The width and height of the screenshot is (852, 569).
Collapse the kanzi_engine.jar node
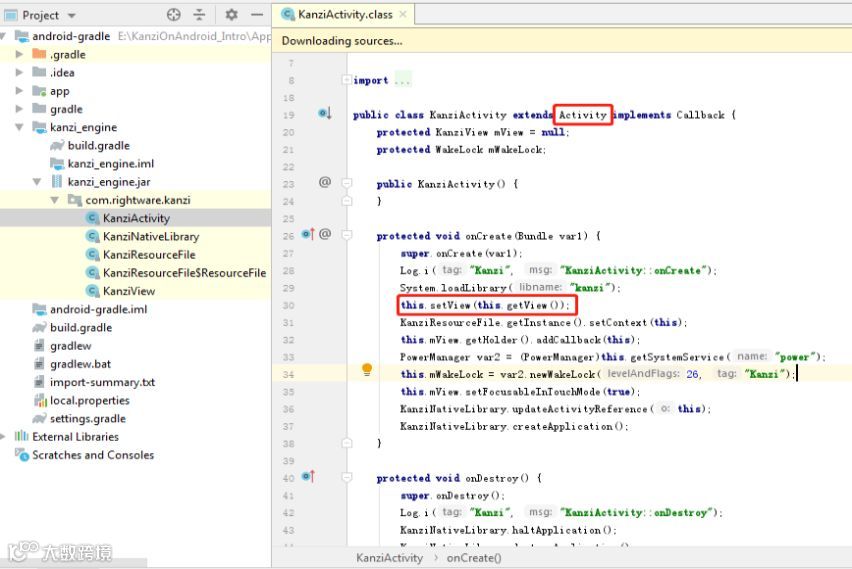[x=37, y=182]
